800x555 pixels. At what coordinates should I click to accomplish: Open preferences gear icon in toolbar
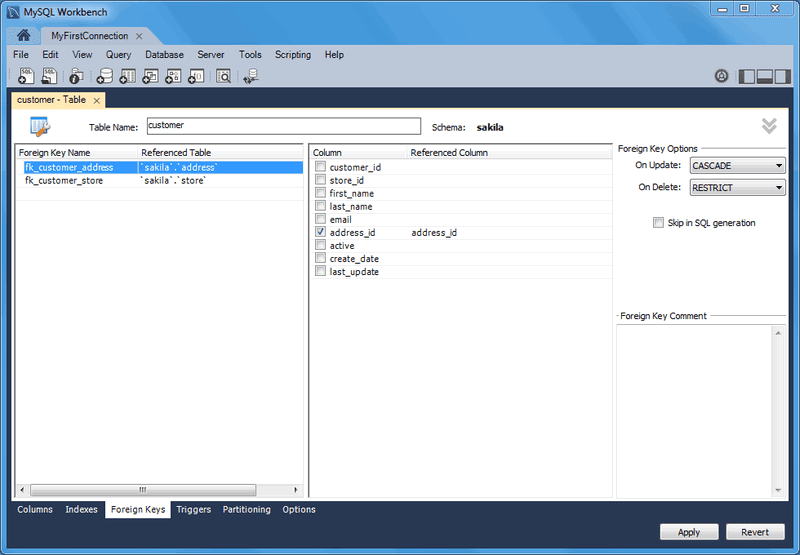click(721, 77)
